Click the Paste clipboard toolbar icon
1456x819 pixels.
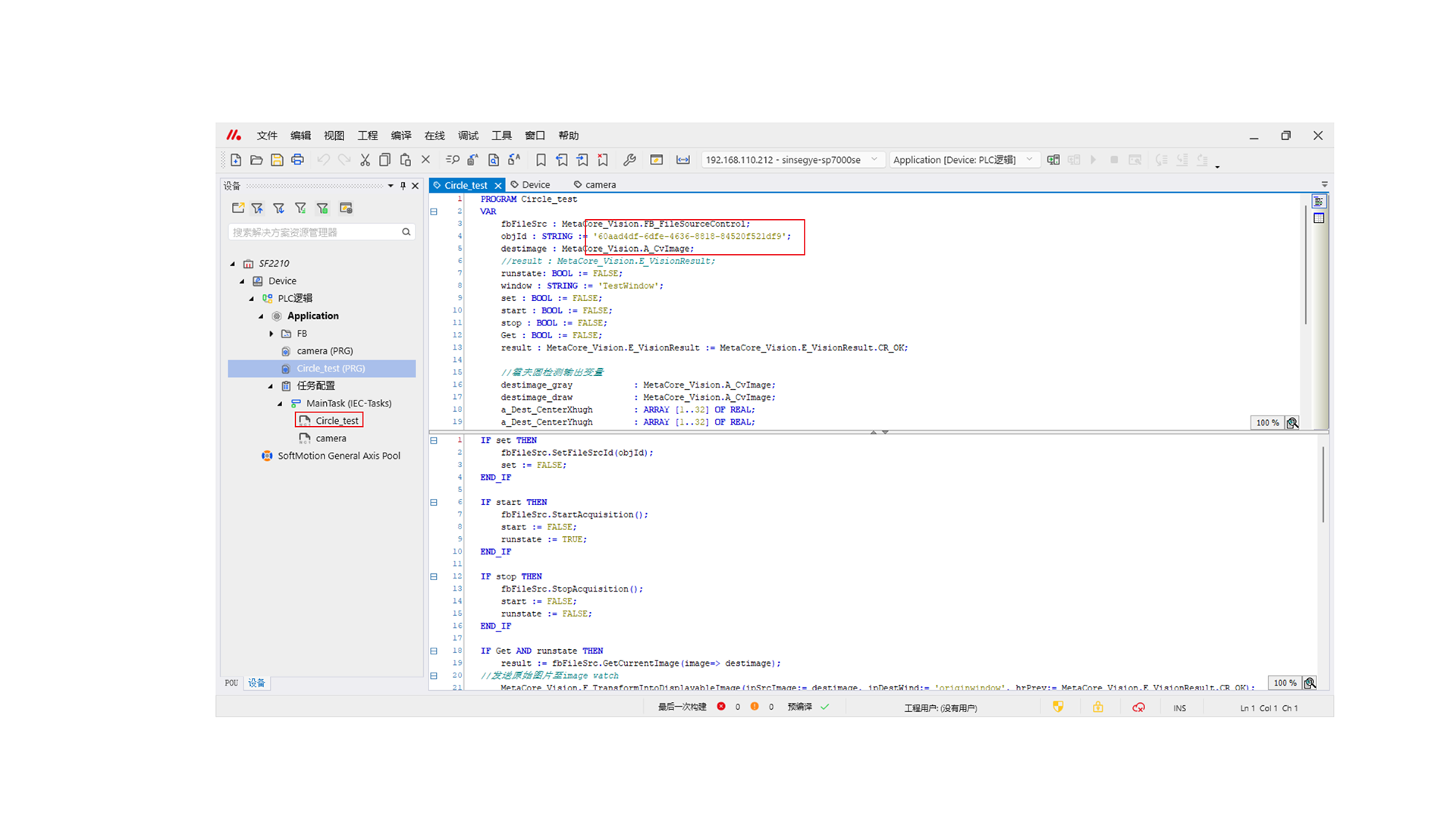pyautogui.click(x=406, y=160)
